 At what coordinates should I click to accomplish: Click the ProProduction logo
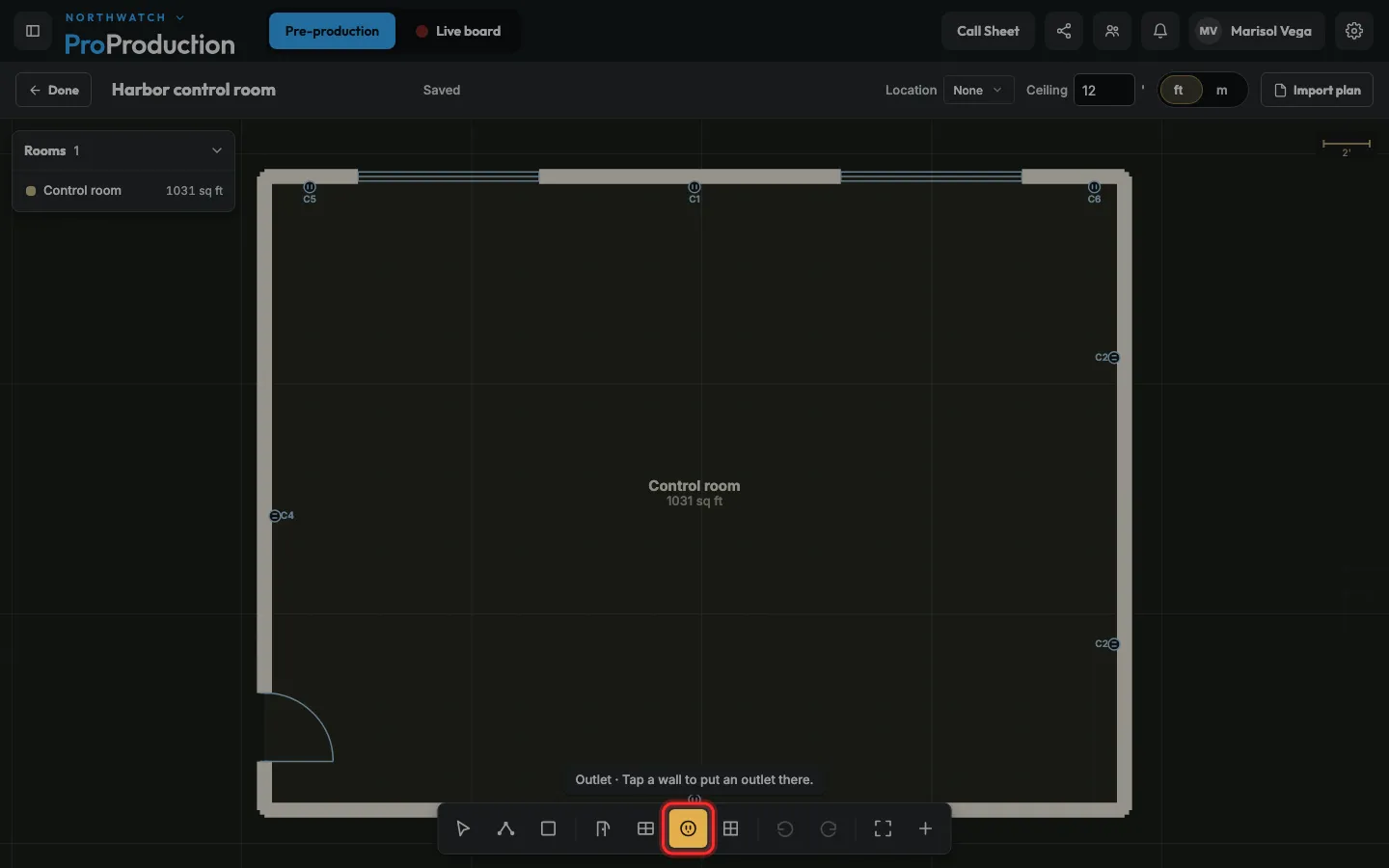[150, 44]
